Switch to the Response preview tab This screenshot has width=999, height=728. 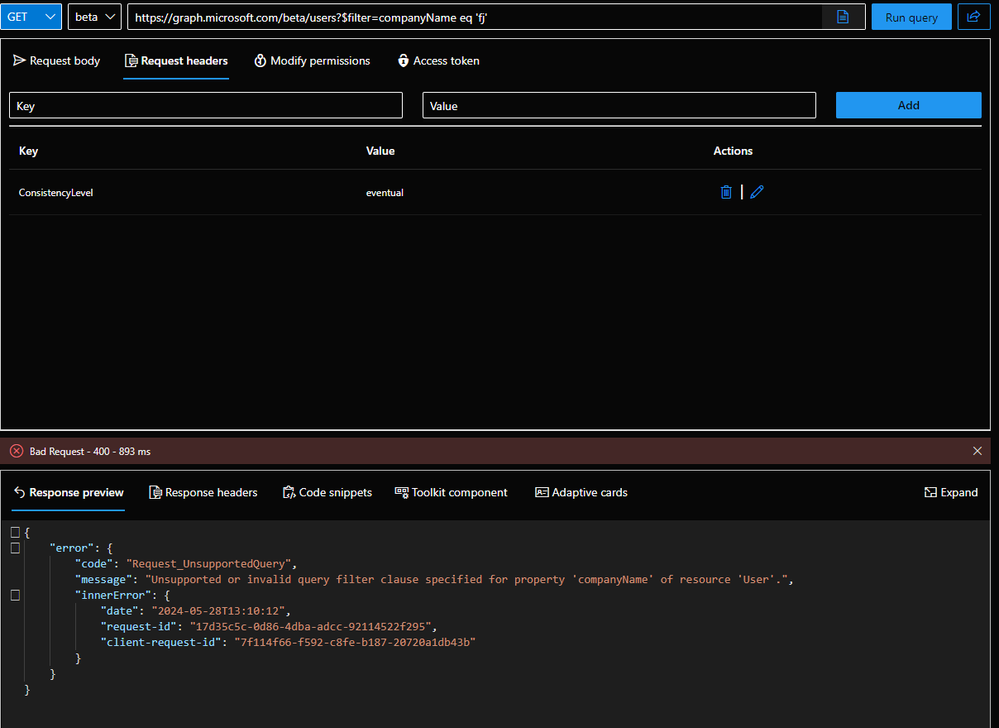tap(68, 492)
